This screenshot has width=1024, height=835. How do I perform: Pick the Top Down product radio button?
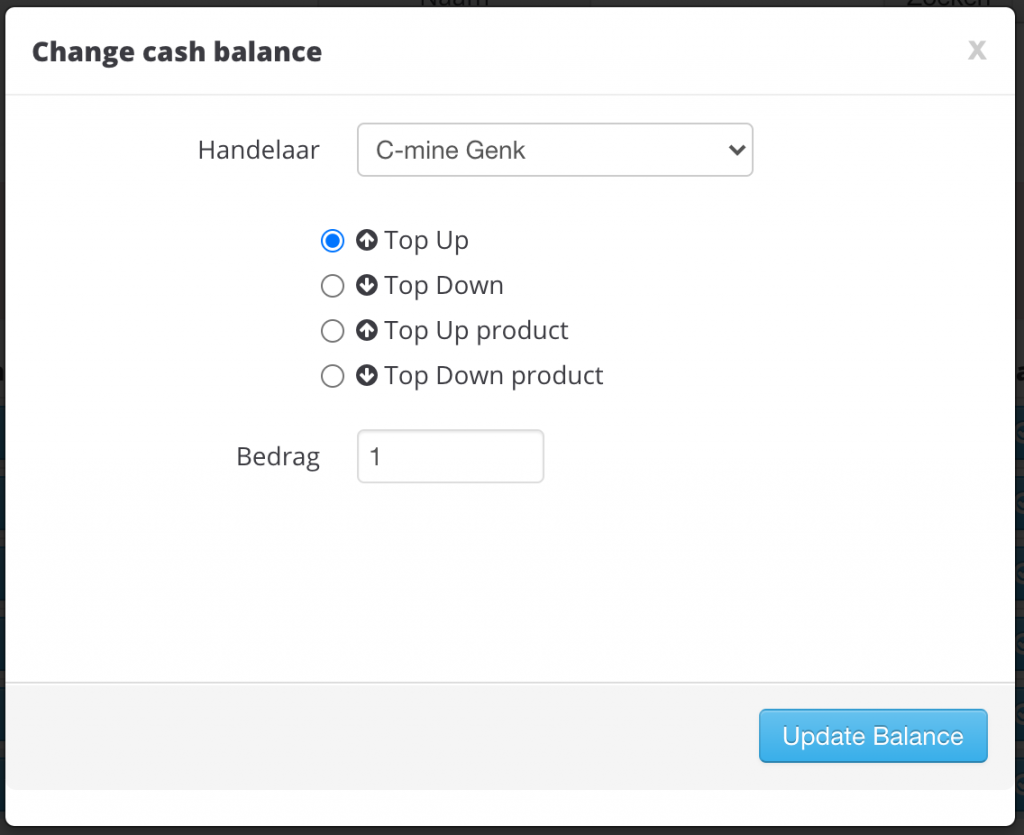[x=332, y=376]
